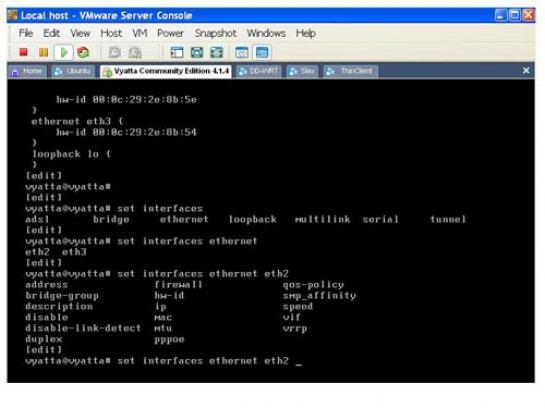Screen dimensions: 545x408
Task: Open the File menu
Action: [x=26, y=33]
